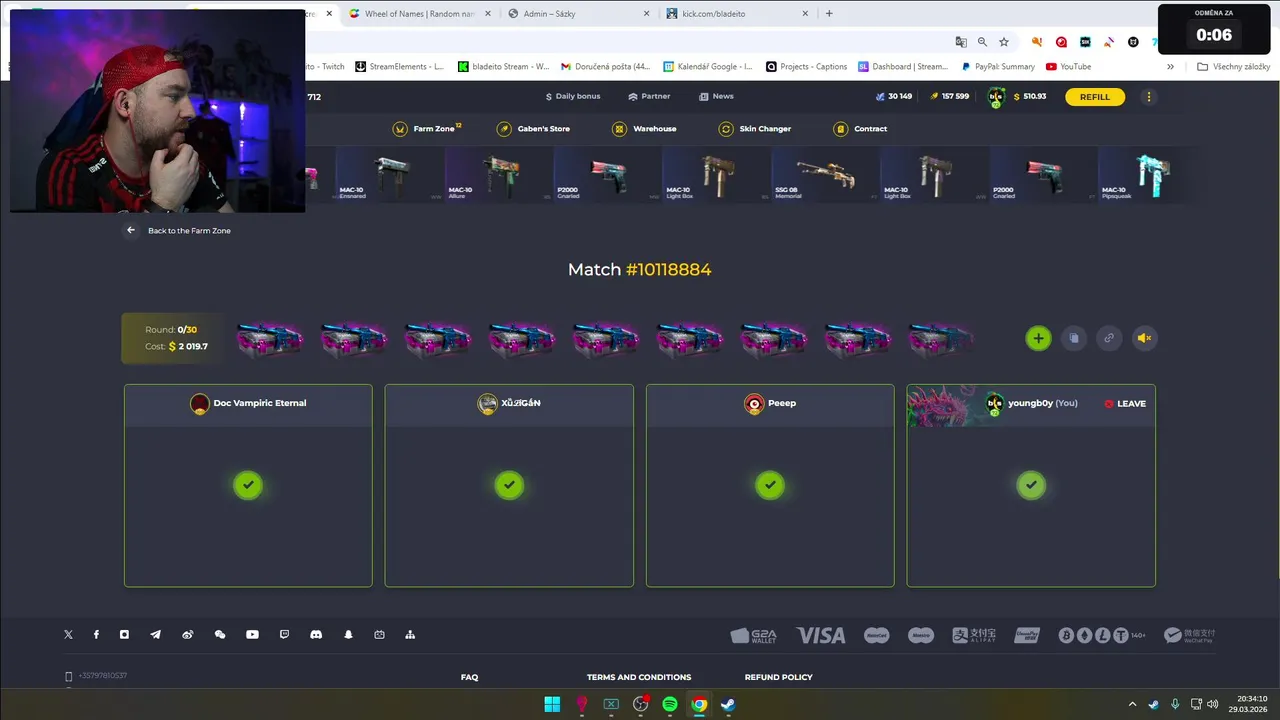Open a new browser tab

point(829,14)
